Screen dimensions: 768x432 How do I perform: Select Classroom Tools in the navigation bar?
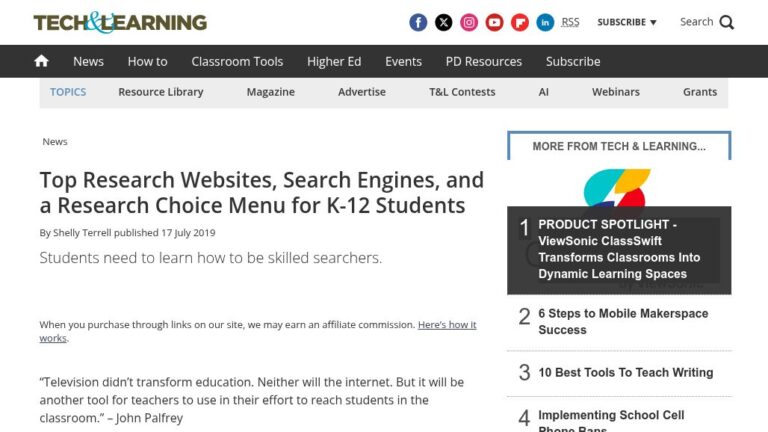pyautogui.click(x=237, y=61)
